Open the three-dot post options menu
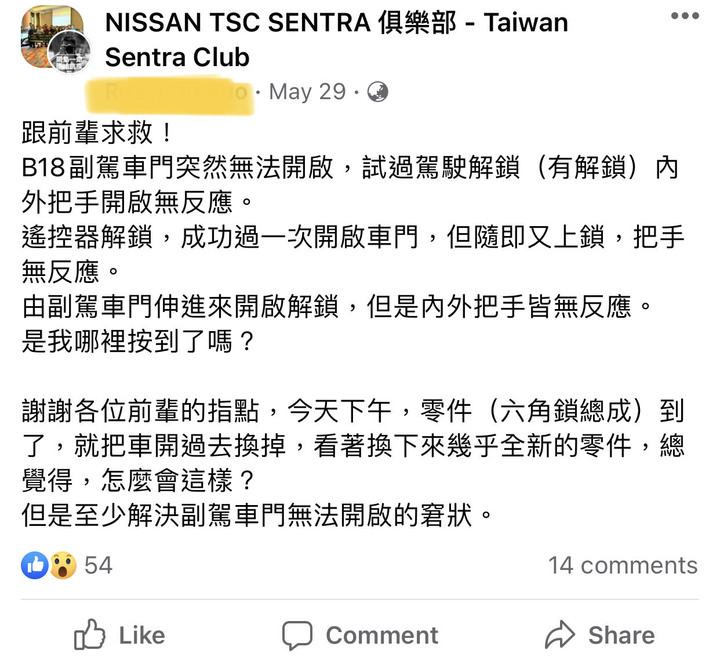Viewport: 720px width, 668px height. pos(685,16)
